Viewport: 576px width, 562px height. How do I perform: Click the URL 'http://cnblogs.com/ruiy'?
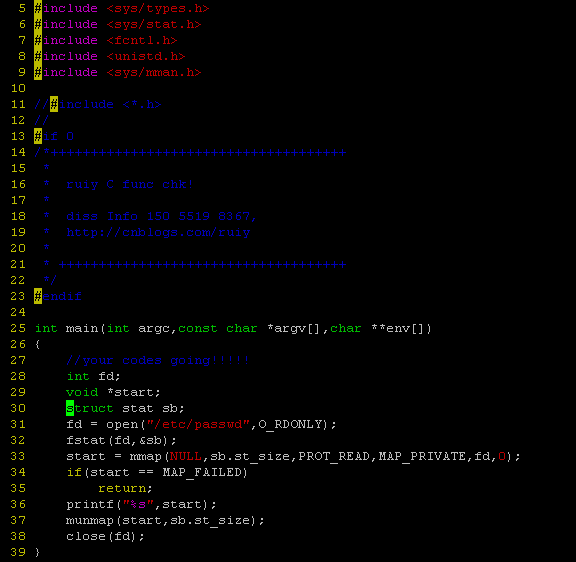[158, 232]
